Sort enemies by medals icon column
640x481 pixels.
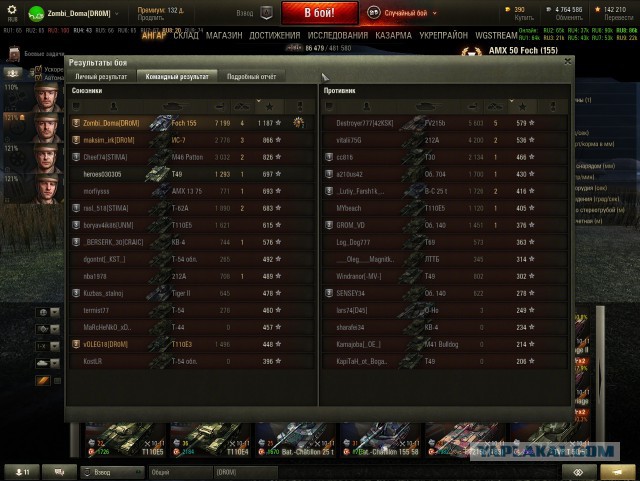(553, 107)
